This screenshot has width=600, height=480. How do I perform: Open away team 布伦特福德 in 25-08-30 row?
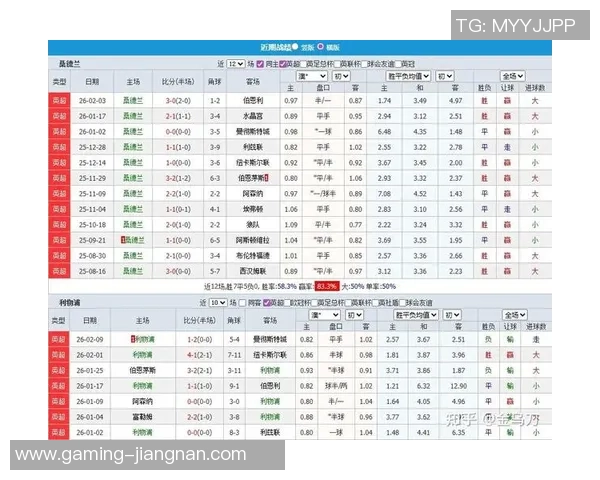pyautogui.click(x=253, y=256)
